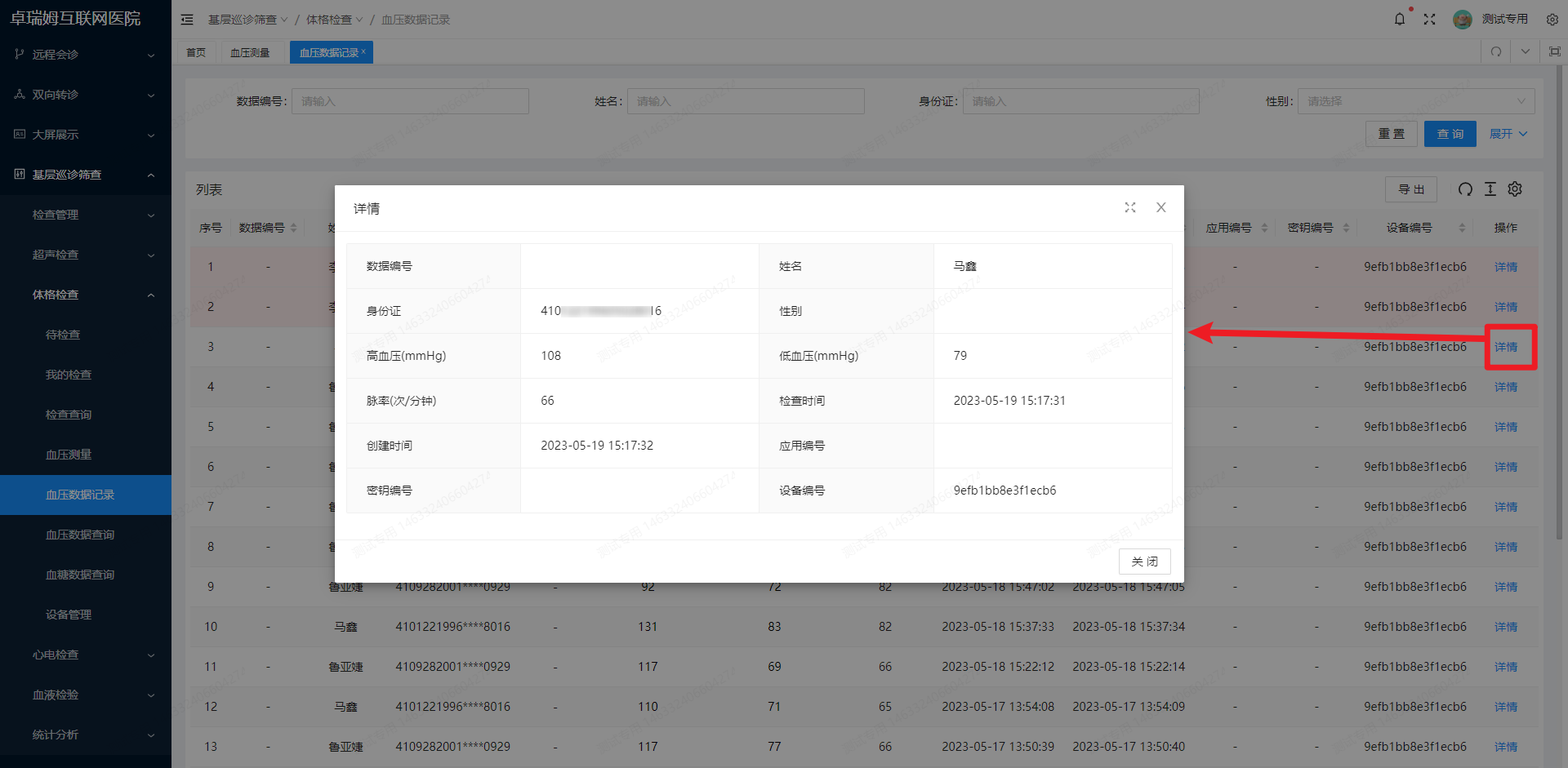Refresh the current tab page icon
The height and width of the screenshot is (768, 1568).
[x=1496, y=51]
